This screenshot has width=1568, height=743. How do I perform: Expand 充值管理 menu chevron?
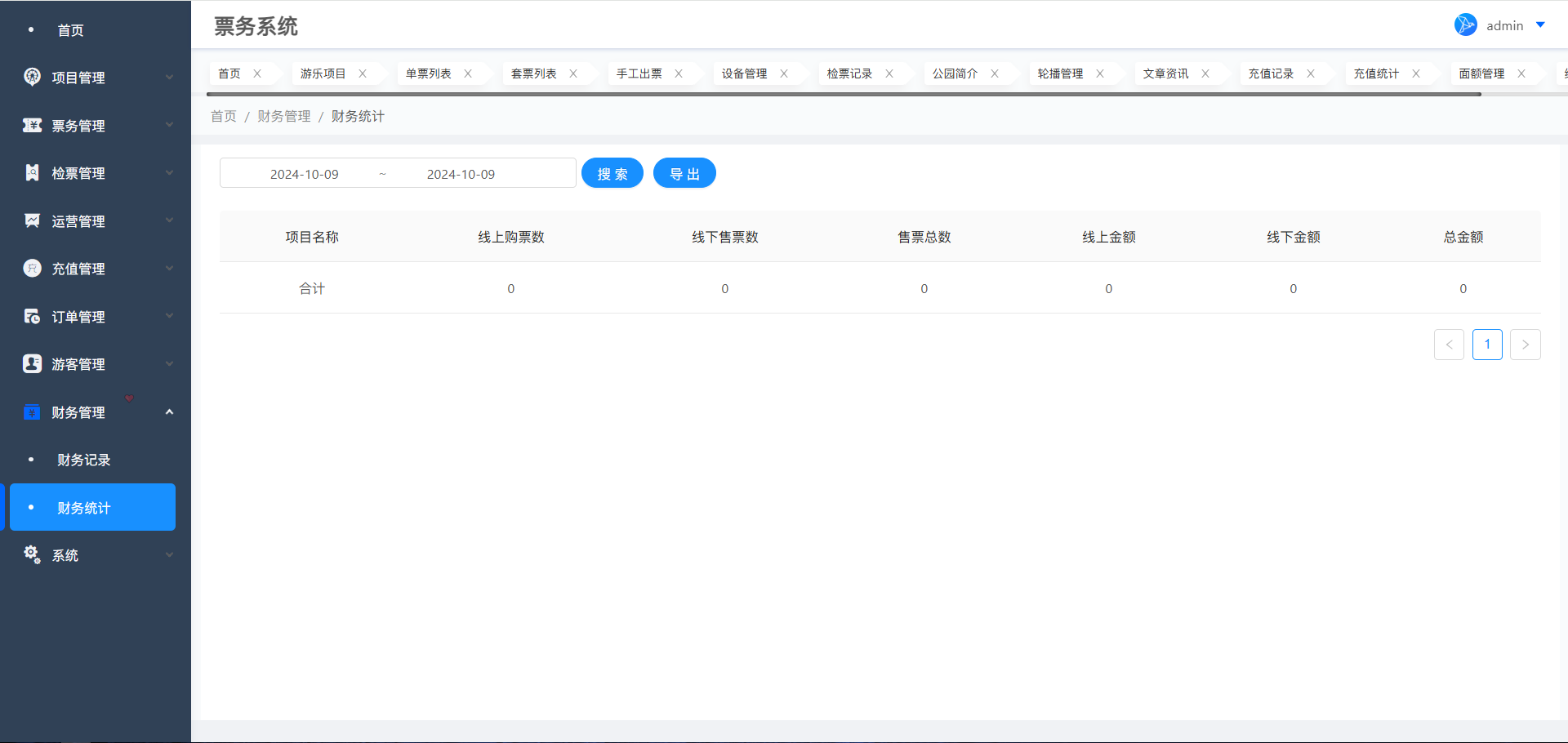[x=169, y=268]
